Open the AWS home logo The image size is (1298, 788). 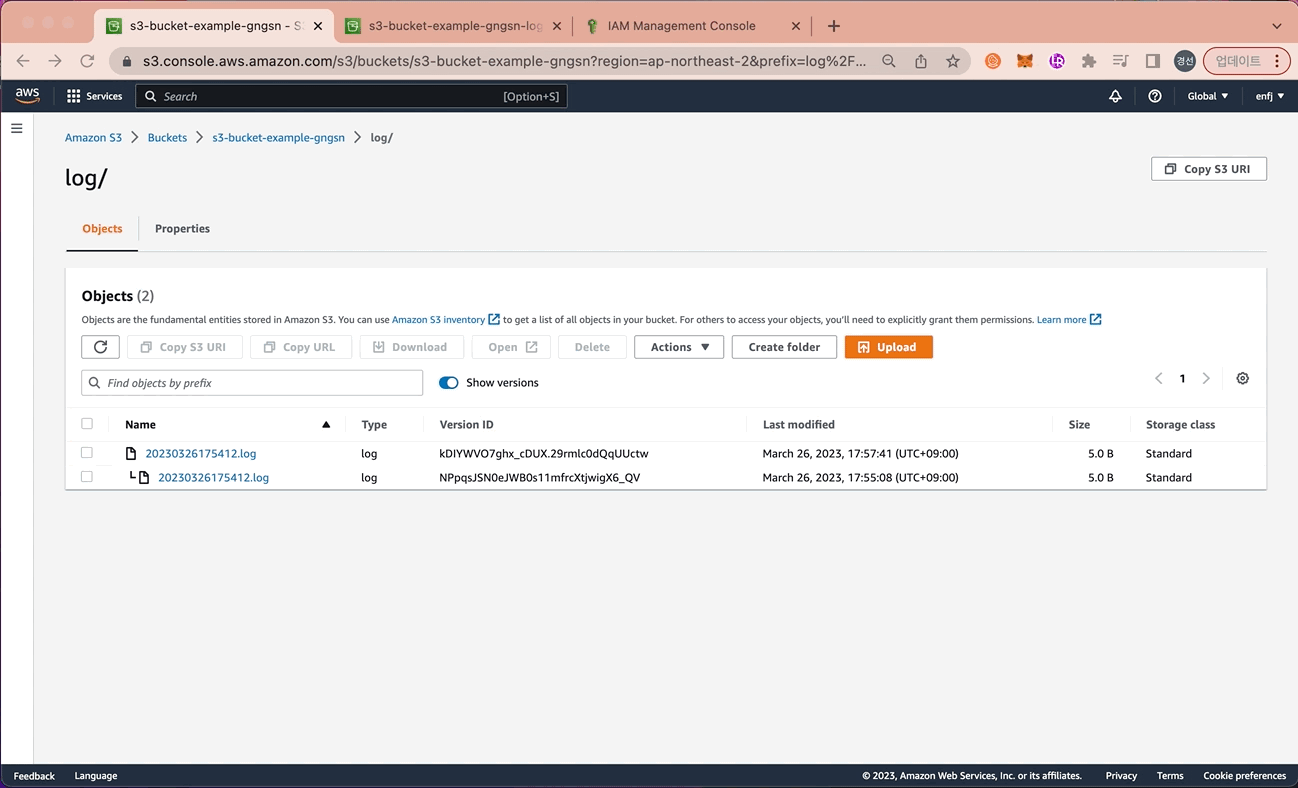point(27,96)
